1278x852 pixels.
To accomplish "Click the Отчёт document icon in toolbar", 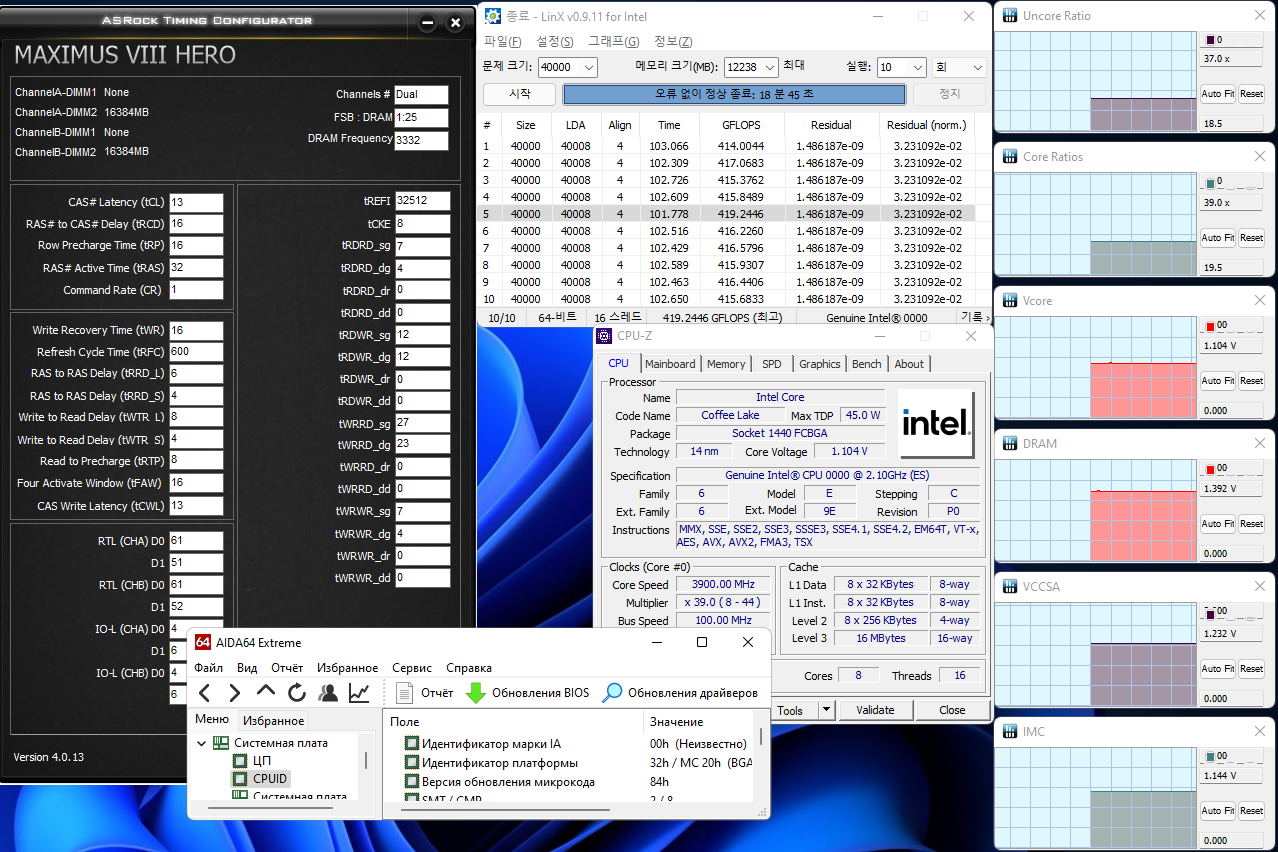I will click(405, 693).
